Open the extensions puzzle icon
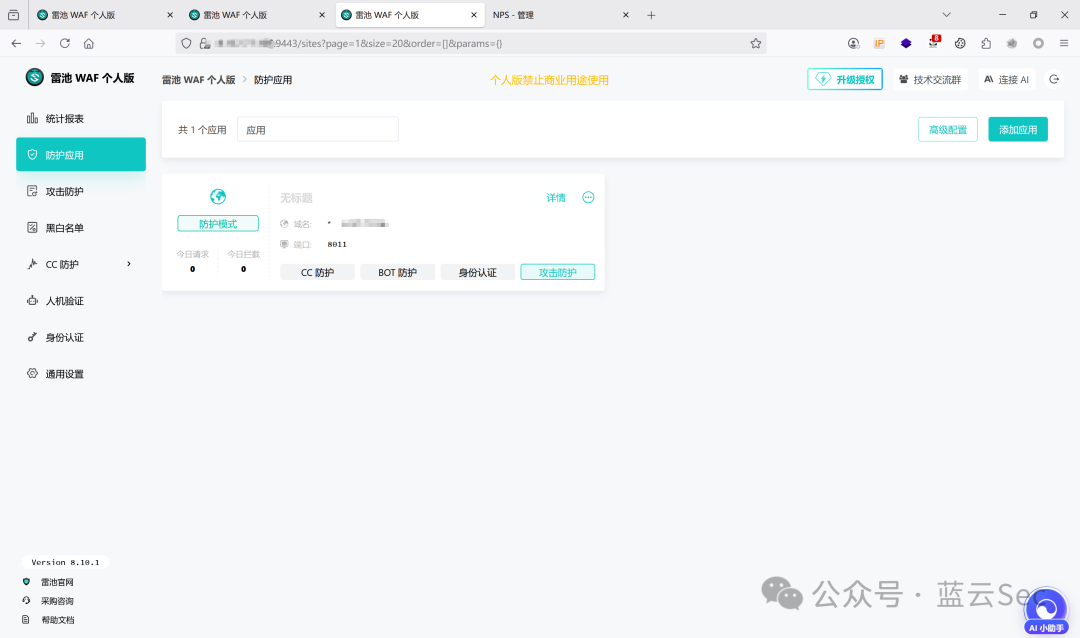 (986, 43)
